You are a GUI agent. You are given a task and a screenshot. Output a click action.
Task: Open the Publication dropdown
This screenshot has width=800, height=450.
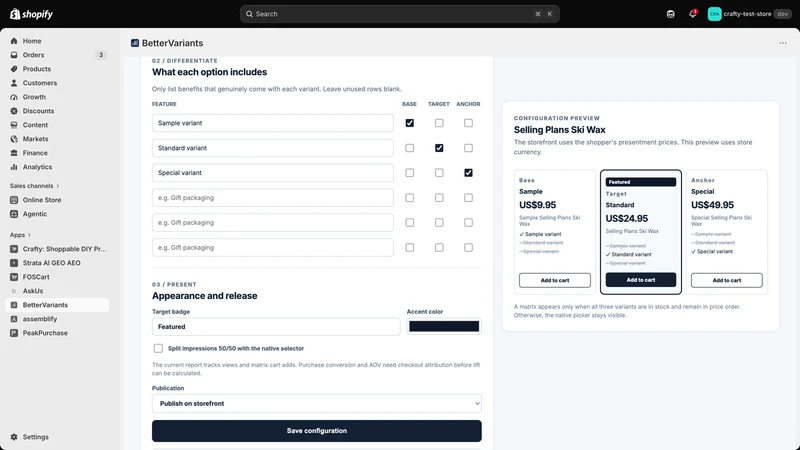pos(316,403)
